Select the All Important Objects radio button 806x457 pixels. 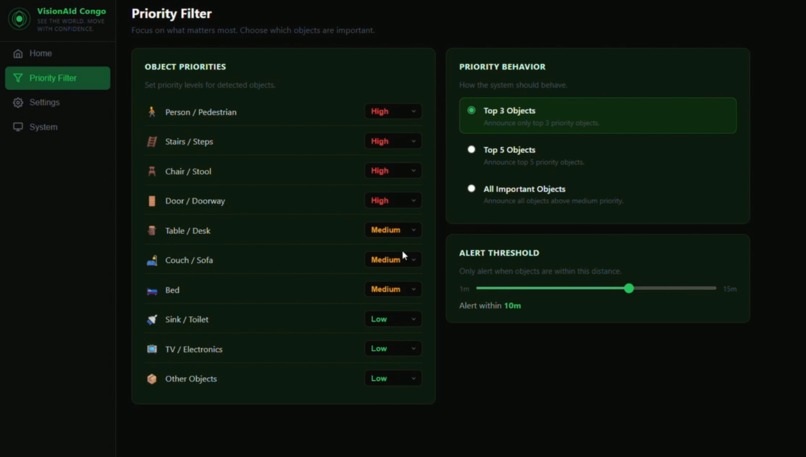click(x=471, y=188)
